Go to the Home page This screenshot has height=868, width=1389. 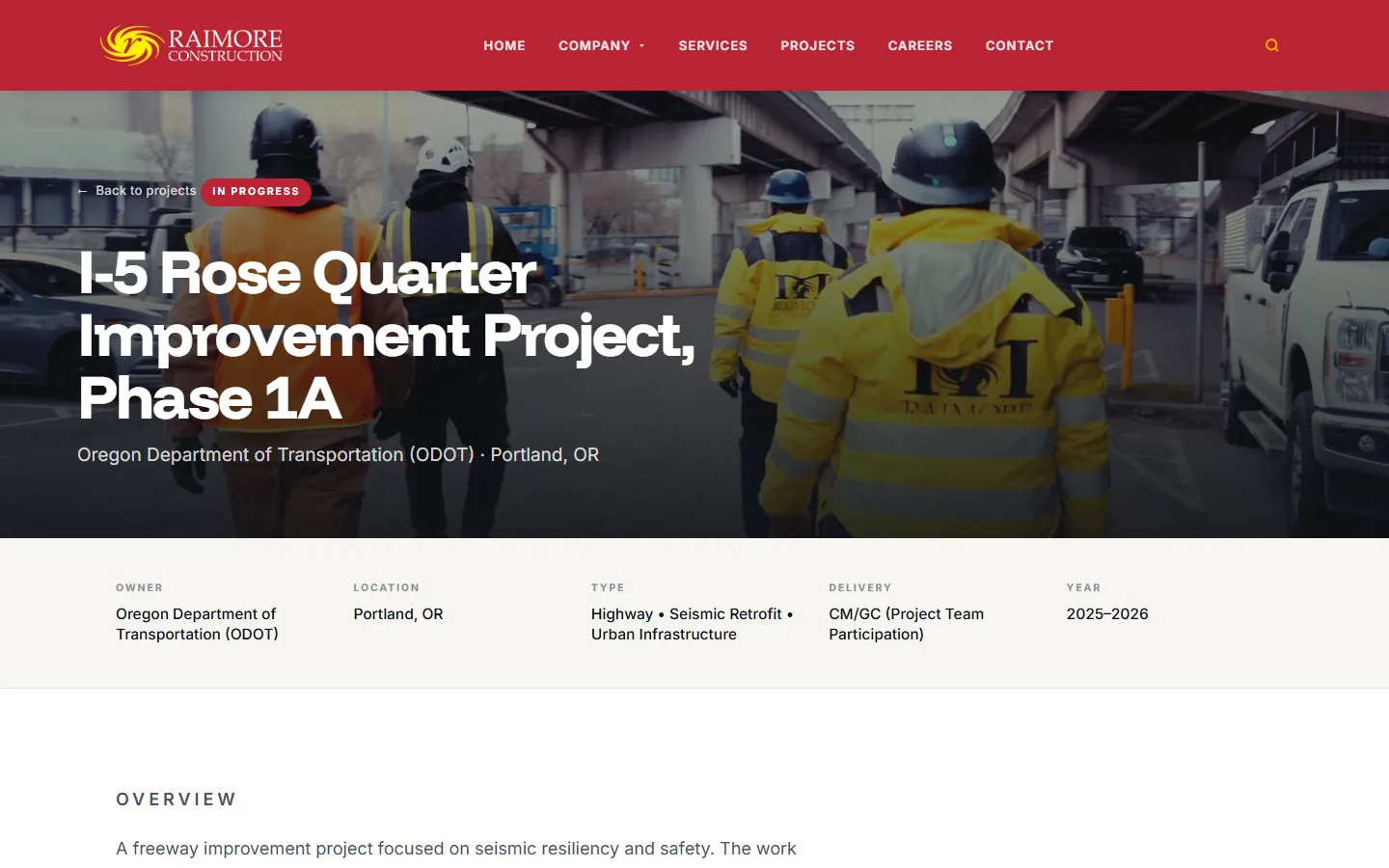504,45
